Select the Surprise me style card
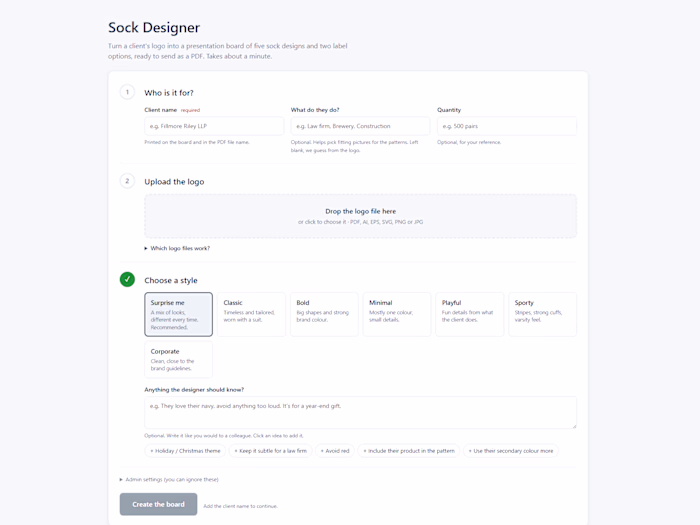This screenshot has width=700, height=525. pos(179,314)
